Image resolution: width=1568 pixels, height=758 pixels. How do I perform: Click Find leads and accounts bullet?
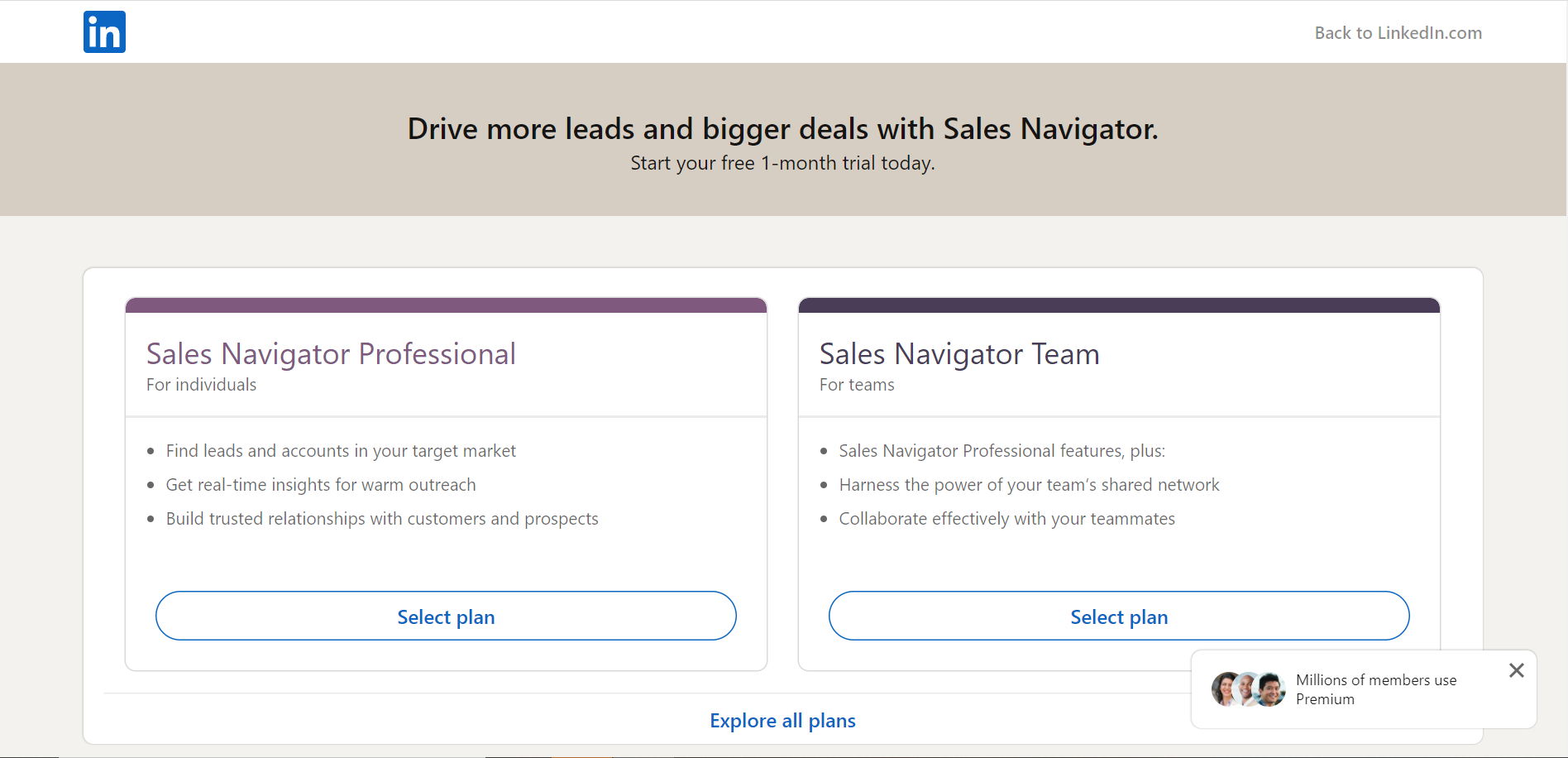tap(341, 451)
